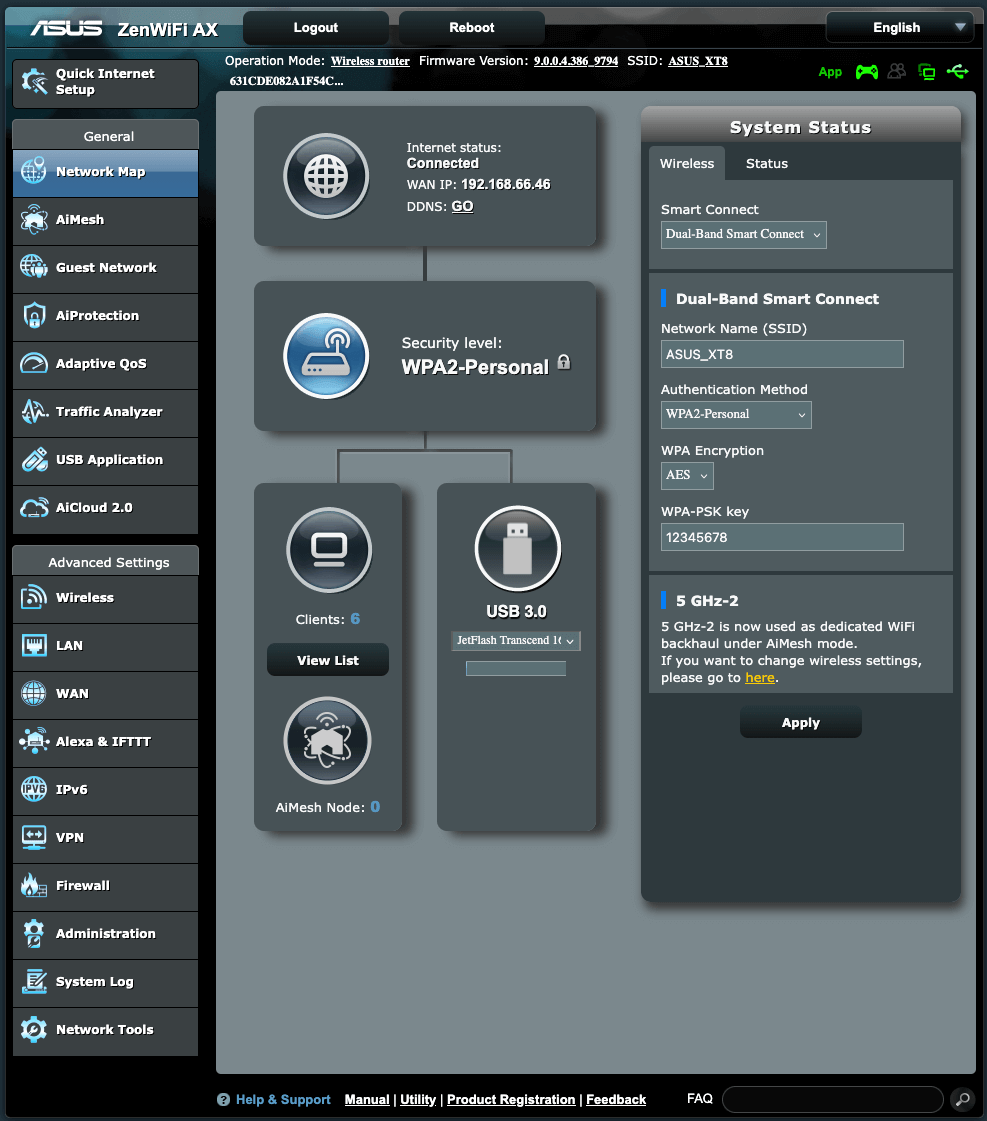Click the AiProtection shield icon
987x1121 pixels.
(x=34, y=315)
